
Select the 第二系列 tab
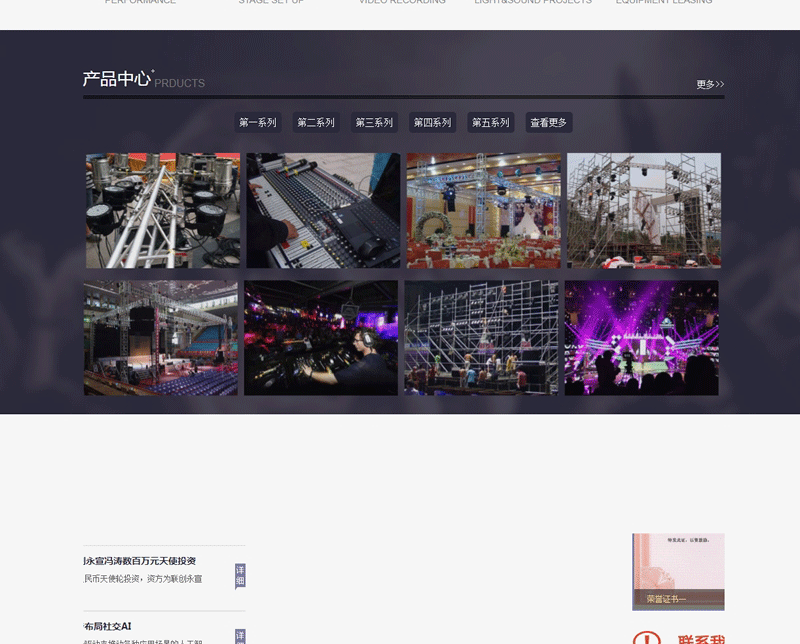pyautogui.click(x=316, y=122)
